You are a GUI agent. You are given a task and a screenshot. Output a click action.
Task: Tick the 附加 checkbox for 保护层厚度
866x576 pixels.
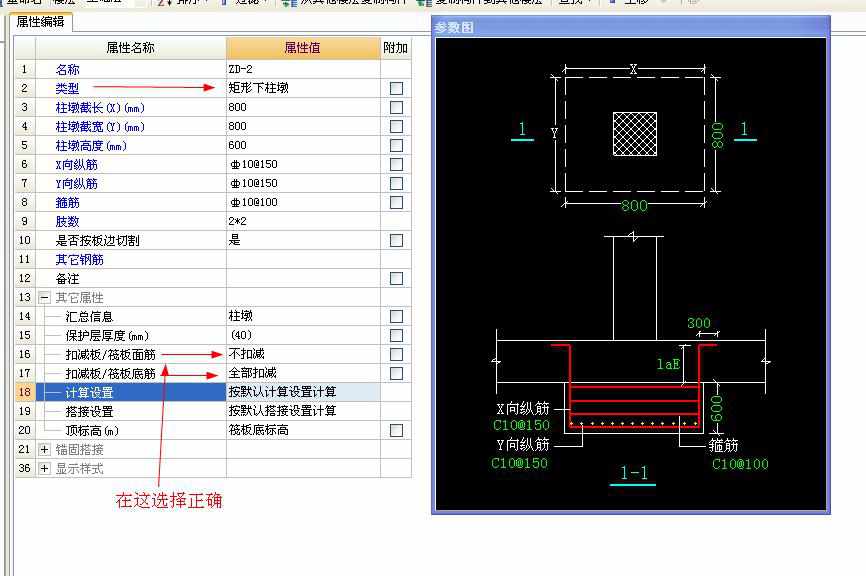(396, 335)
